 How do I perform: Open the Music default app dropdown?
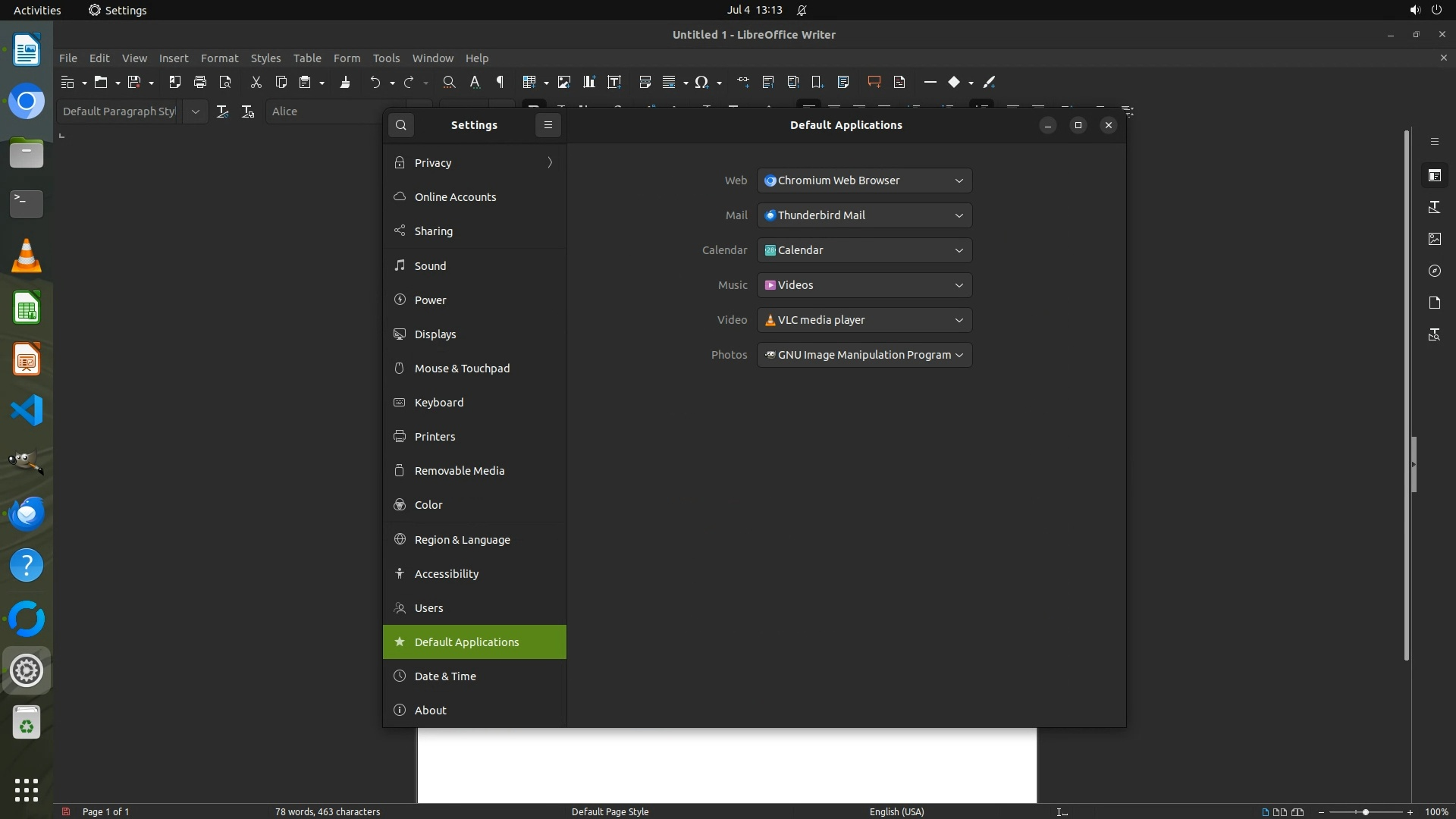(864, 285)
